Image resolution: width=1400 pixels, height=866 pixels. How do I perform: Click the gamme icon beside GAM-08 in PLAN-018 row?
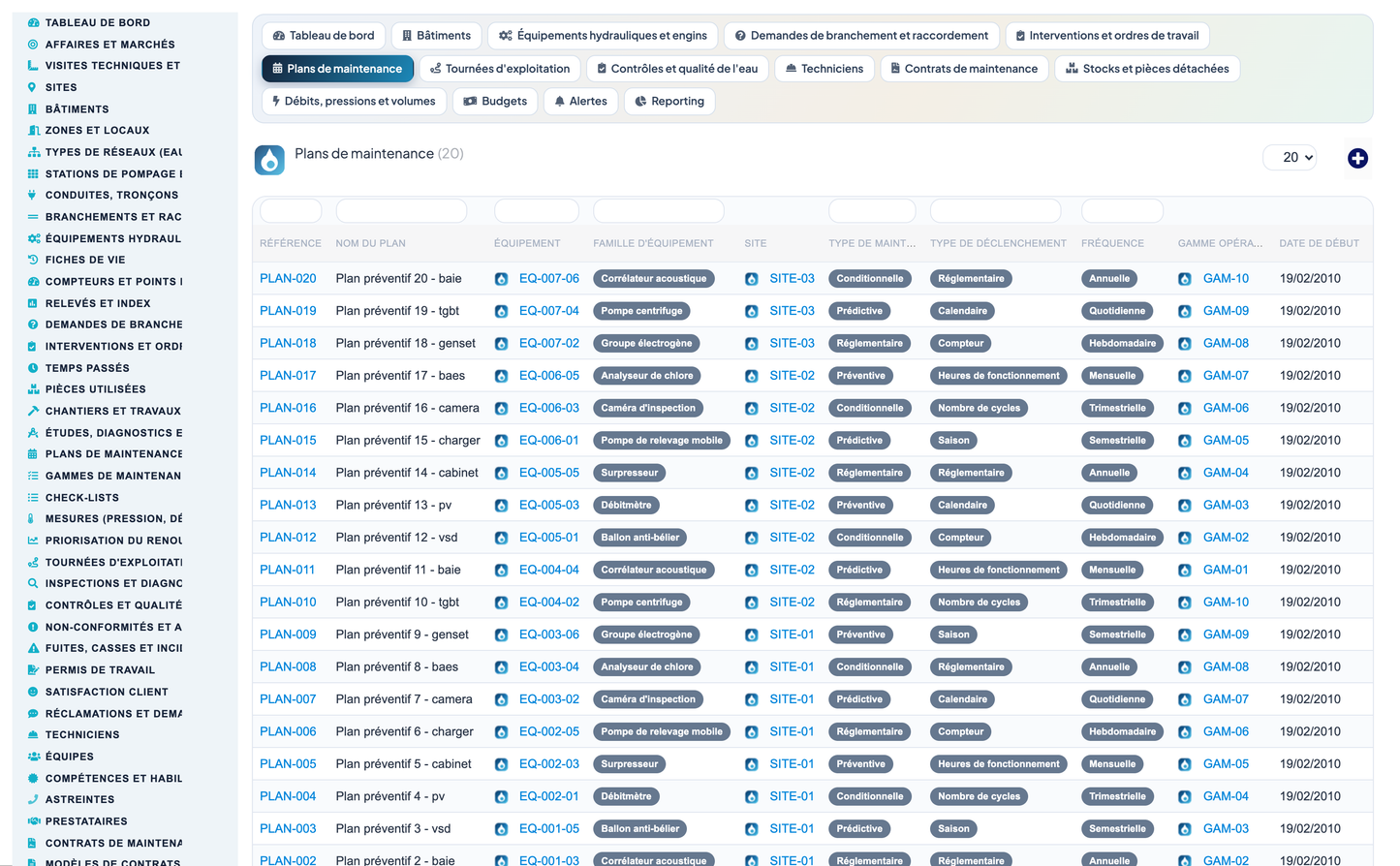pyautogui.click(x=1184, y=344)
